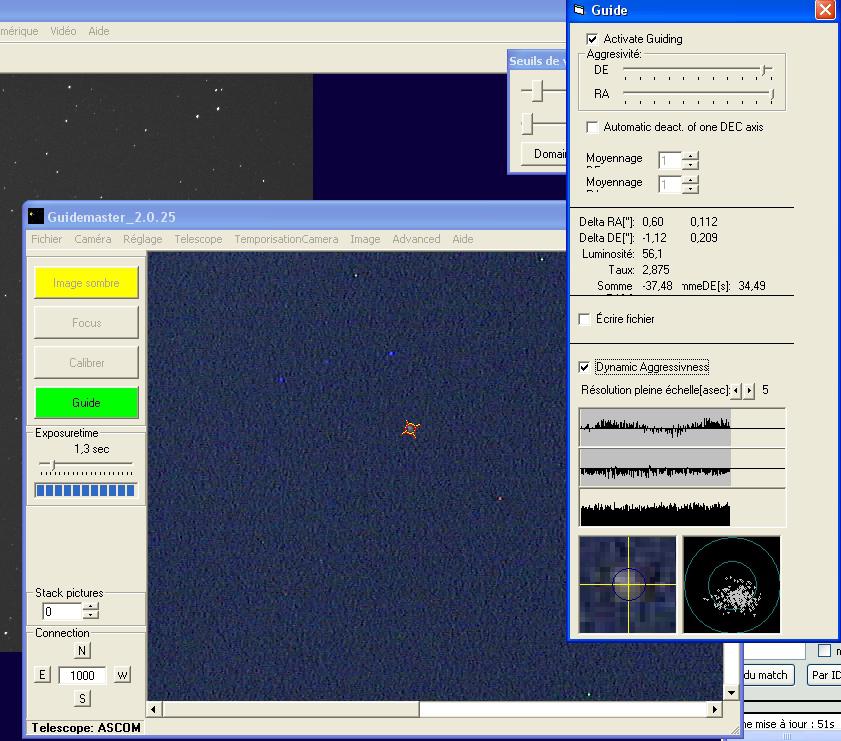Toggle Écrire fichier checkbox
The width and height of the screenshot is (841, 741).
click(x=585, y=319)
